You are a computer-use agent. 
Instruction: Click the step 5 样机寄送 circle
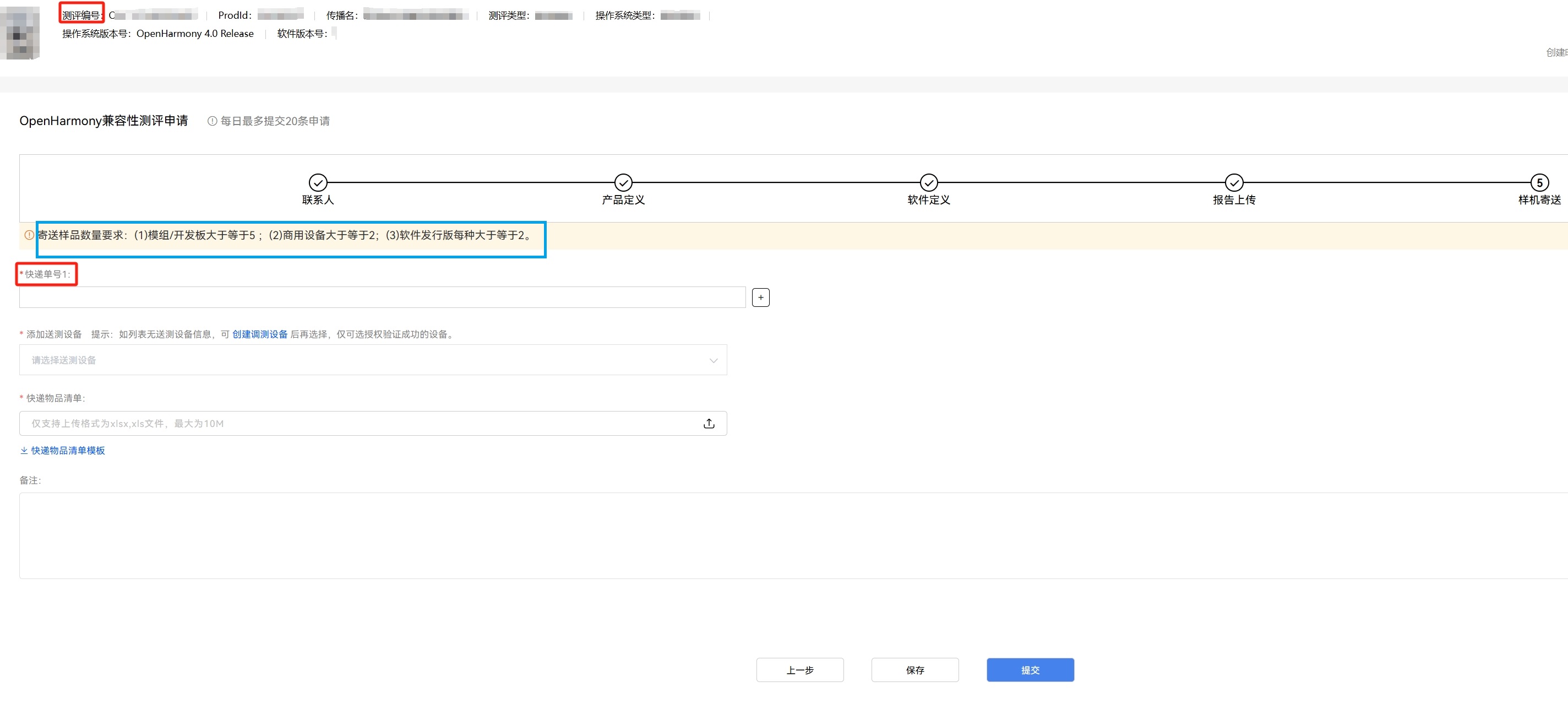pyautogui.click(x=1539, y=182)
